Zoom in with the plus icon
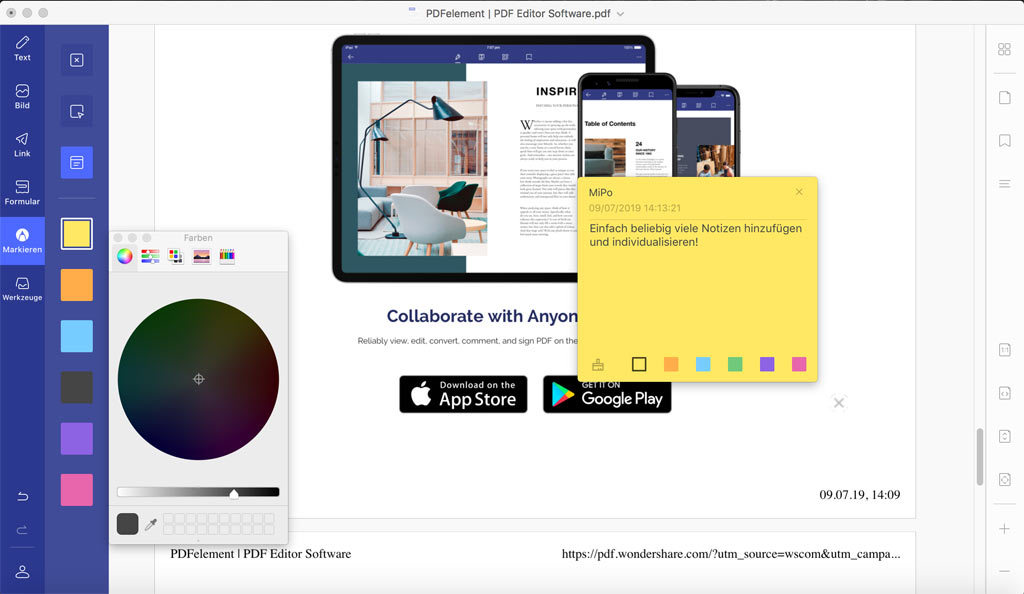This screenshot has height=594, width=1024. (1004, 529)
